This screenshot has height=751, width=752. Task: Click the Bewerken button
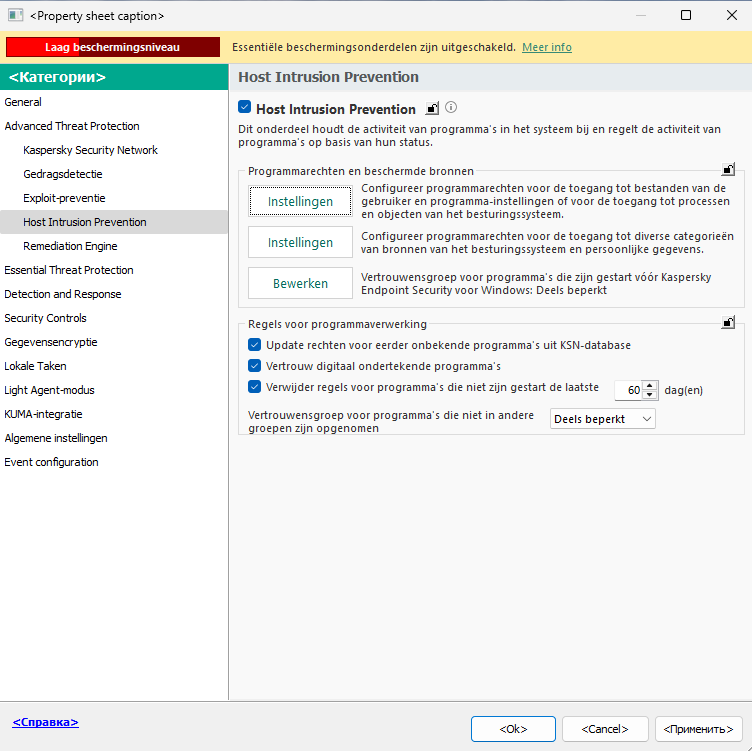click(x=300, y=284)
